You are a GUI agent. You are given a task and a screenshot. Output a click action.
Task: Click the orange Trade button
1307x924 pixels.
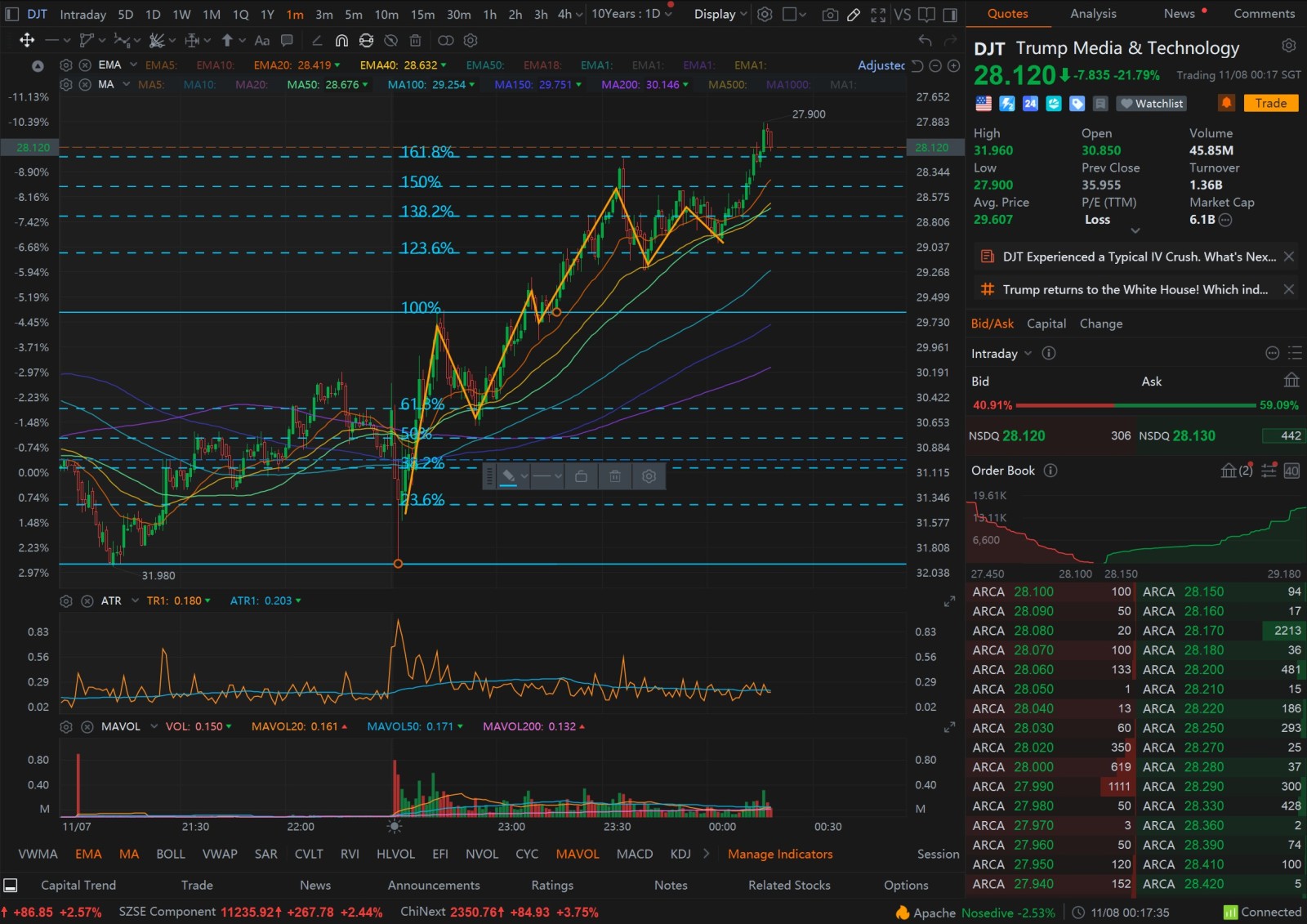[x=1271, y=103]
